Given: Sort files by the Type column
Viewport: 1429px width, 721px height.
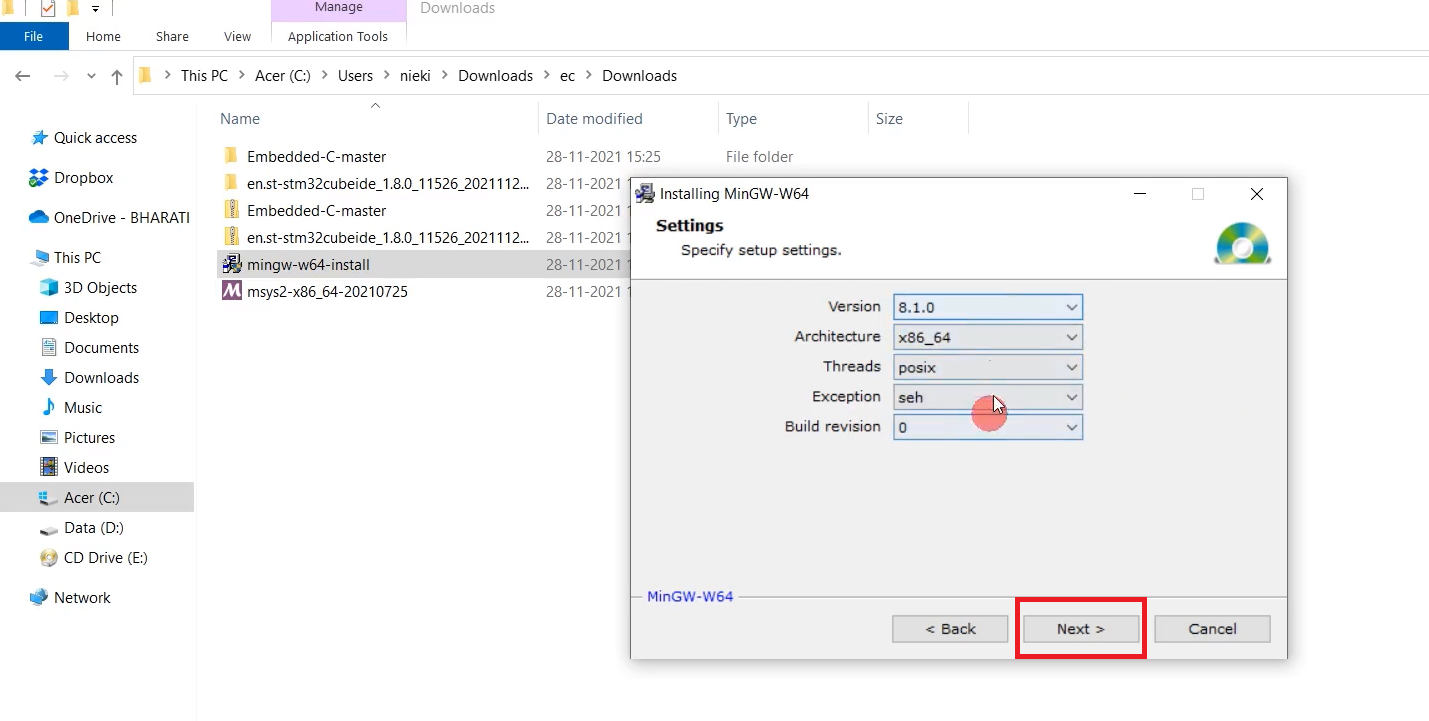Looking at the screenshot, I should tap(741, 119).
